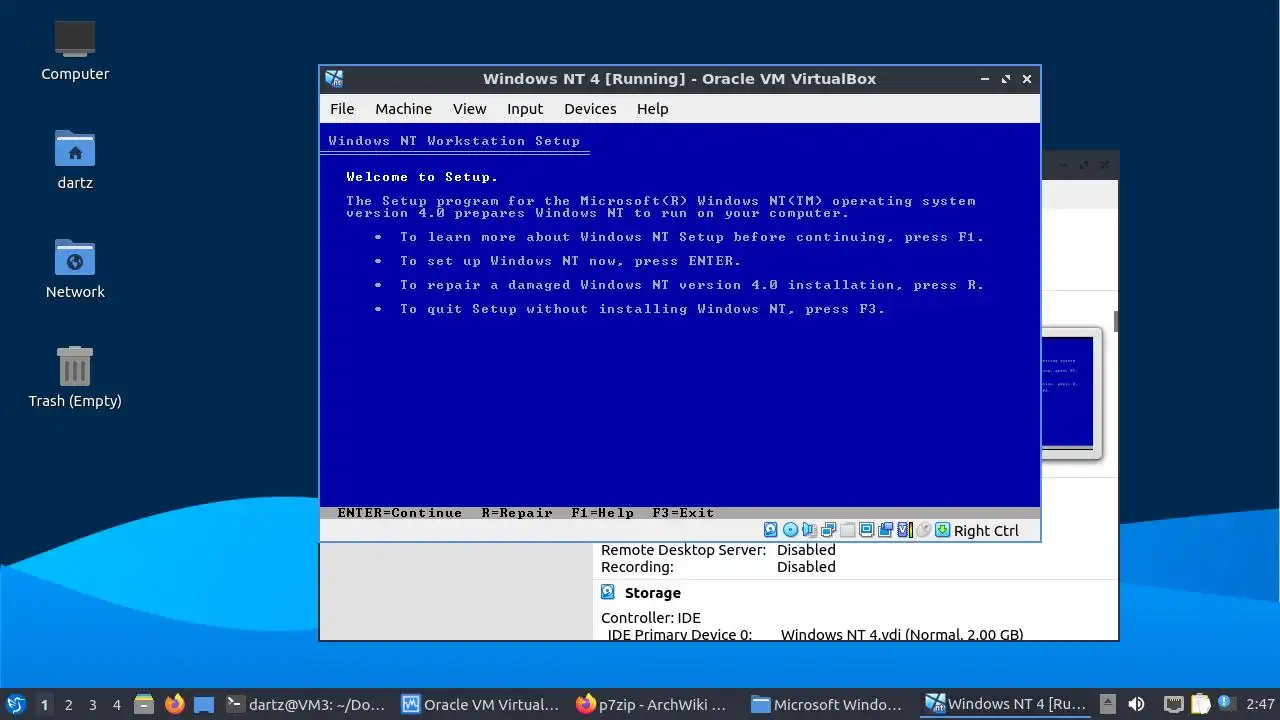Click the green-arrow keyboard capture indicator icon
Image resolution: width=1280 pixels, height=720 pixels.
[942, 530]
